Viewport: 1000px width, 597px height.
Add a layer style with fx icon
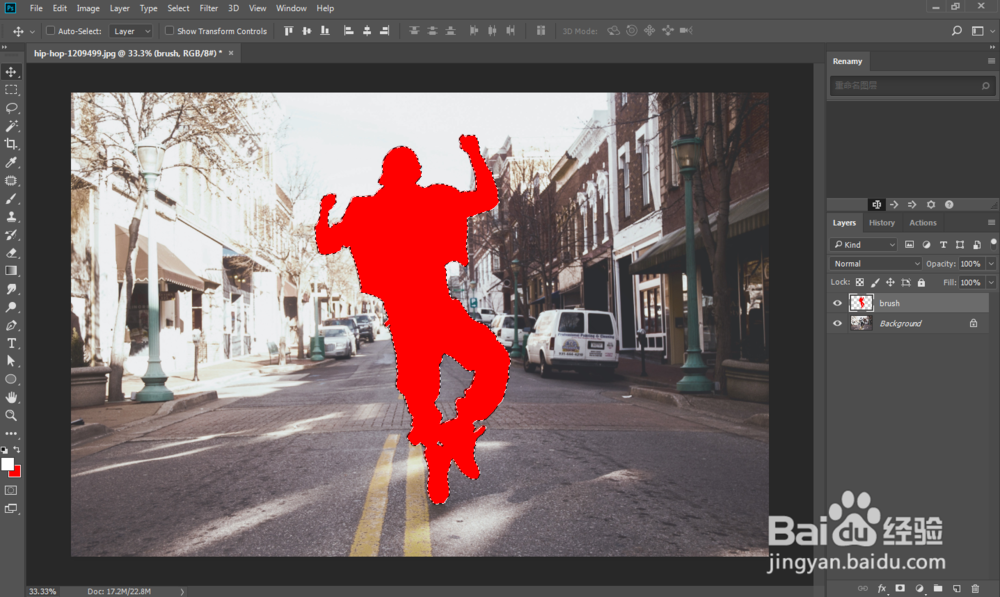881,588
